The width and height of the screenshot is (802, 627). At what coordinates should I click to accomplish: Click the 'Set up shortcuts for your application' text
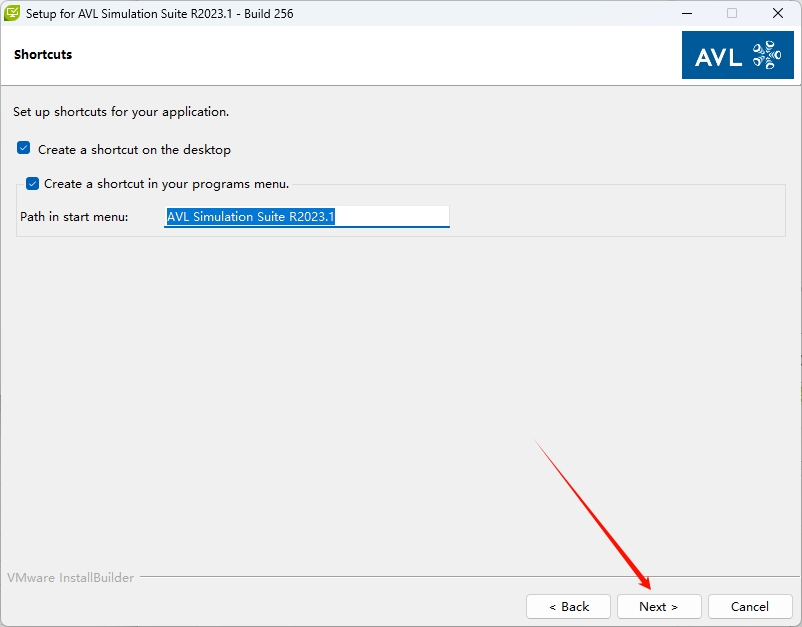[x=121, y=112]
